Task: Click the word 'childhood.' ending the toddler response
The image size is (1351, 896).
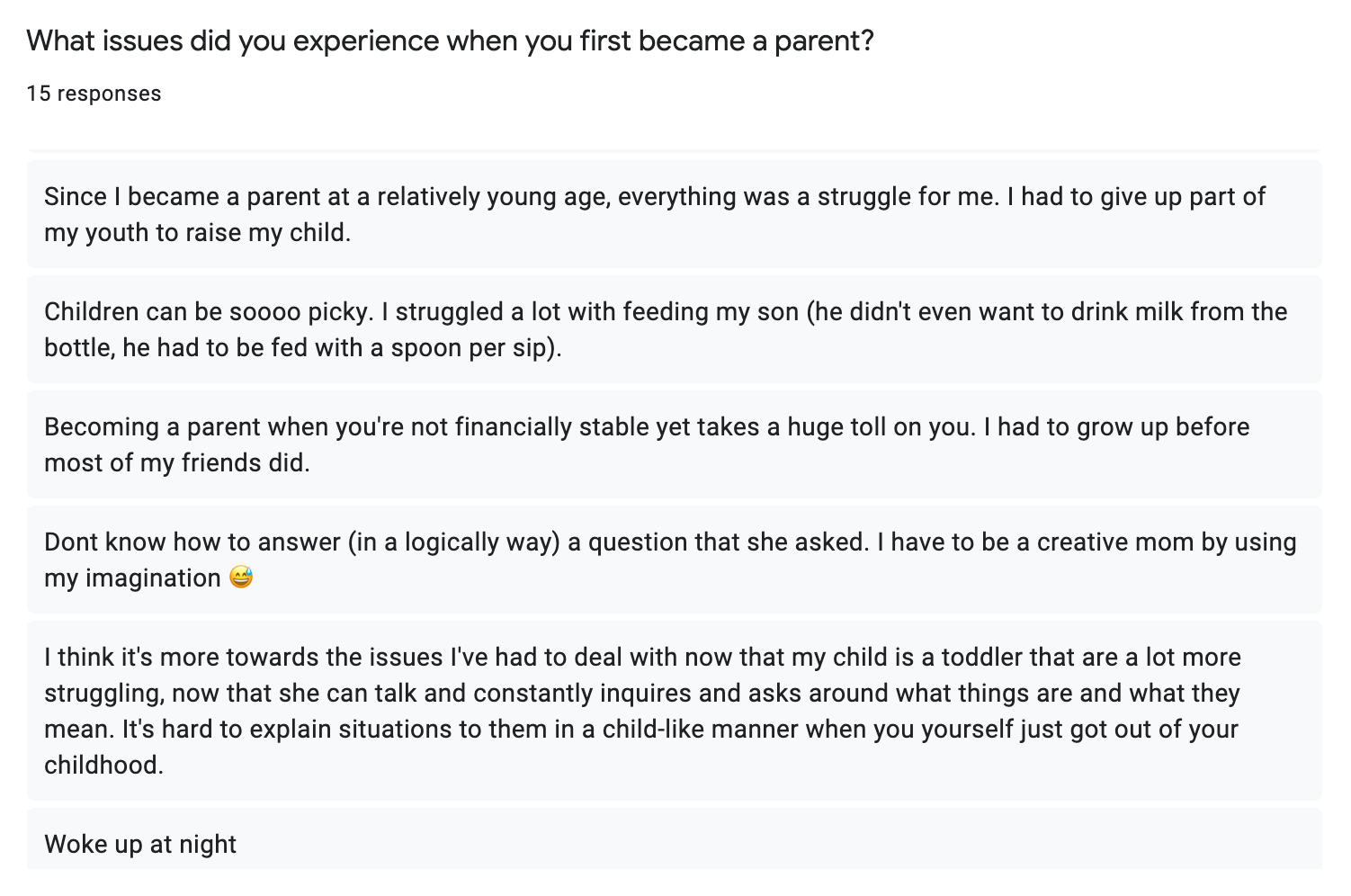Action: 103,766
